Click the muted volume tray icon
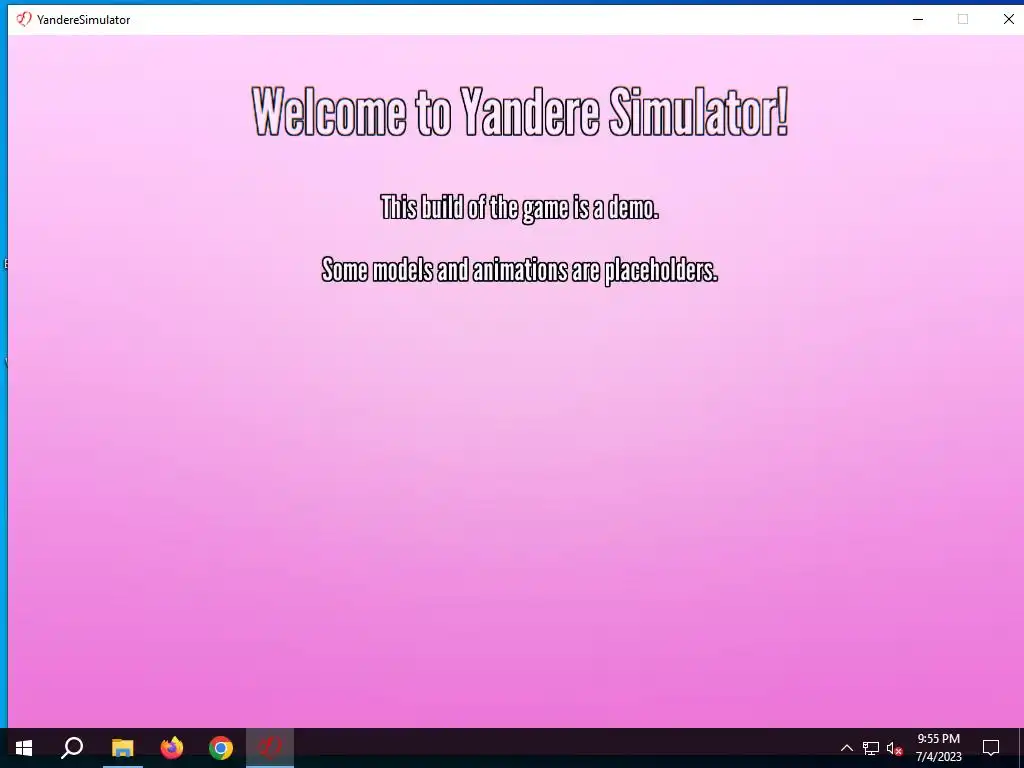 click(x=895, y=748)
